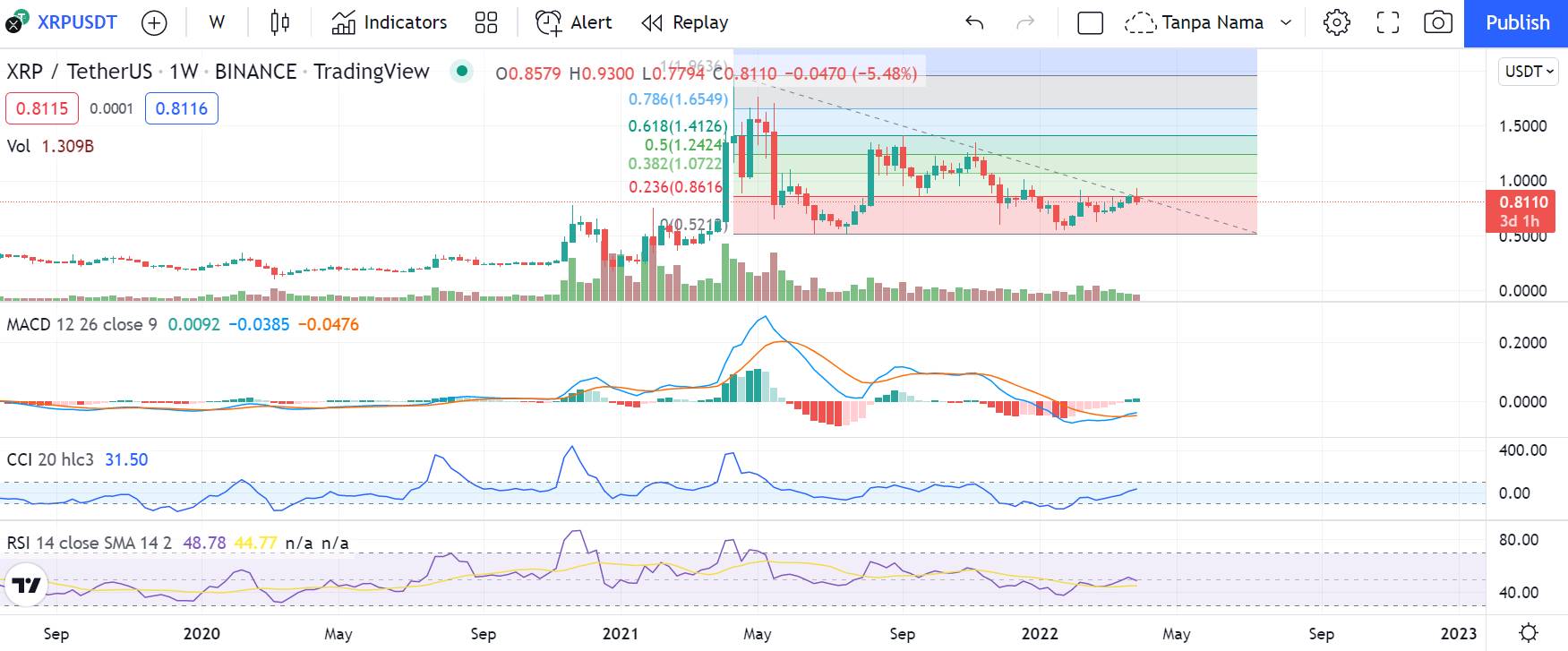The image size is (1568, 651).
Task: Start bar Replay mode
Action: point(685,22)
